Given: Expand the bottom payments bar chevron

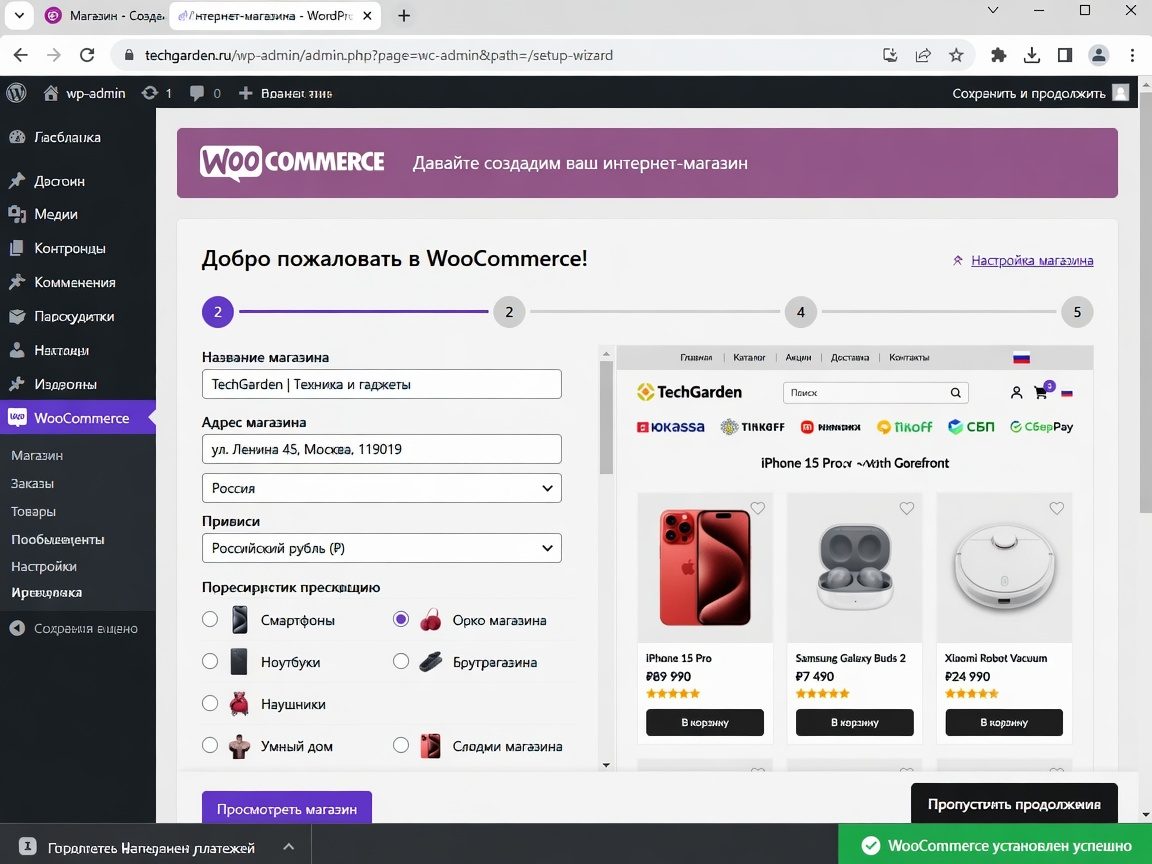Looking at the screenshot, I should coord(289,846).
